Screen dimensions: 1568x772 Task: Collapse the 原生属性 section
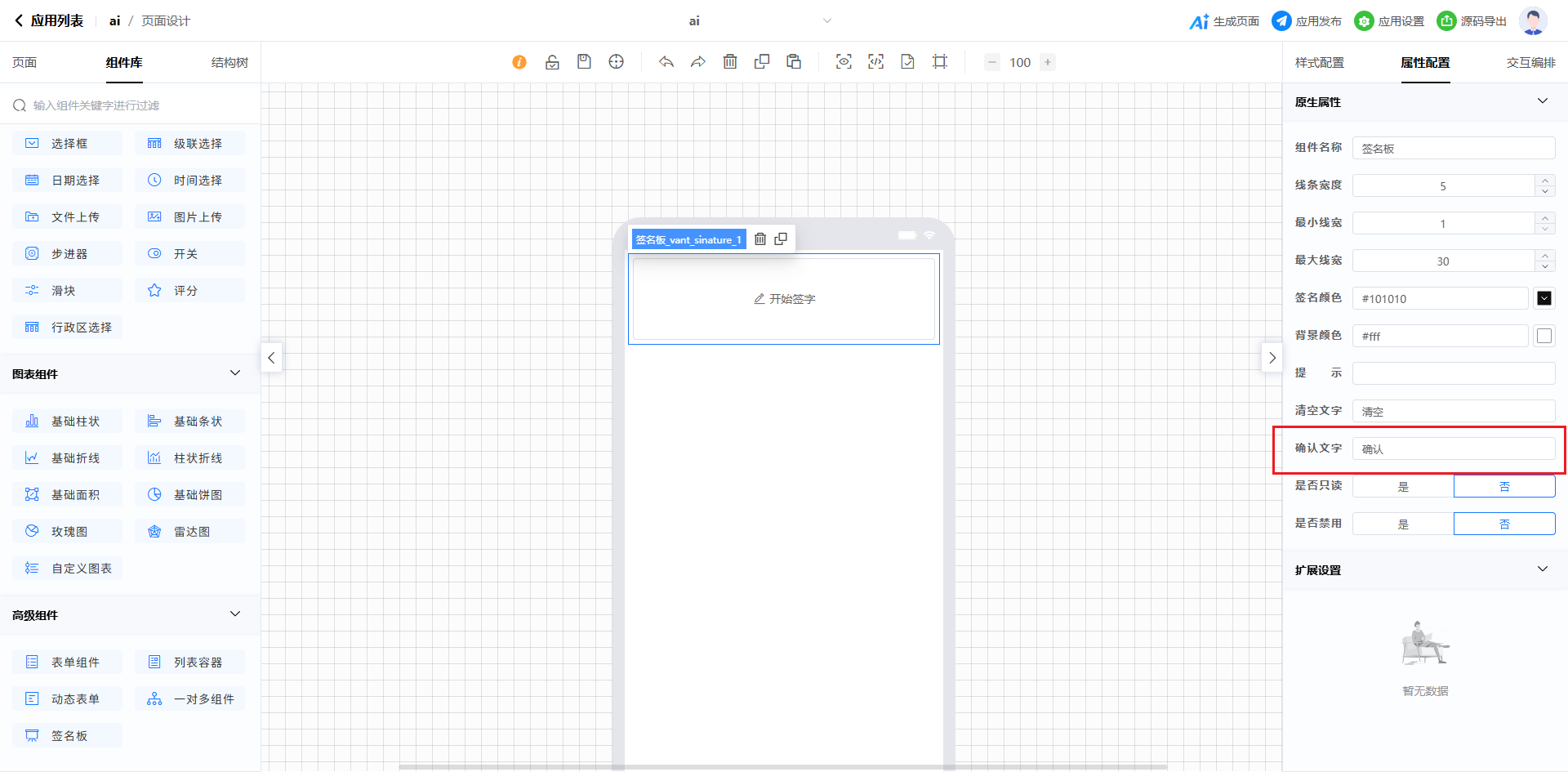pos(1543,101)
